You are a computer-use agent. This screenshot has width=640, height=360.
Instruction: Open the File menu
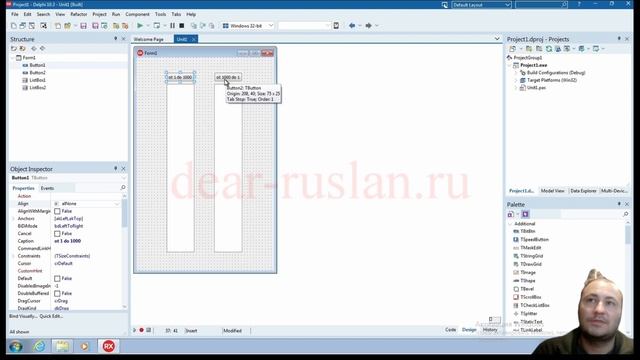15,14
